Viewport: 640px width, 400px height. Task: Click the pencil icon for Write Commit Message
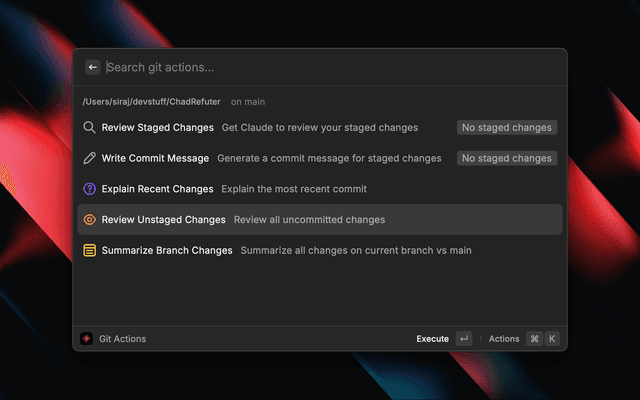coord(90,158)
